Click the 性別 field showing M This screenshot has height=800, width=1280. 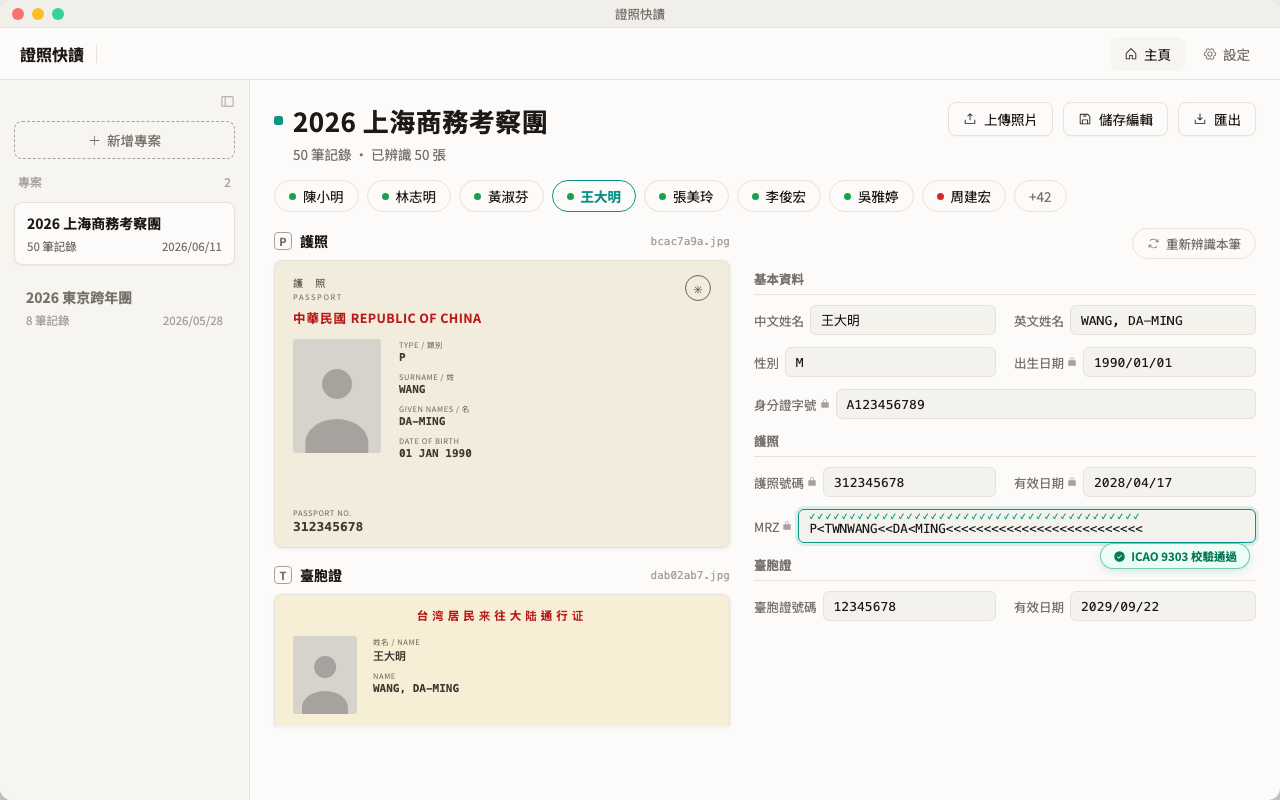coord(890,362)
